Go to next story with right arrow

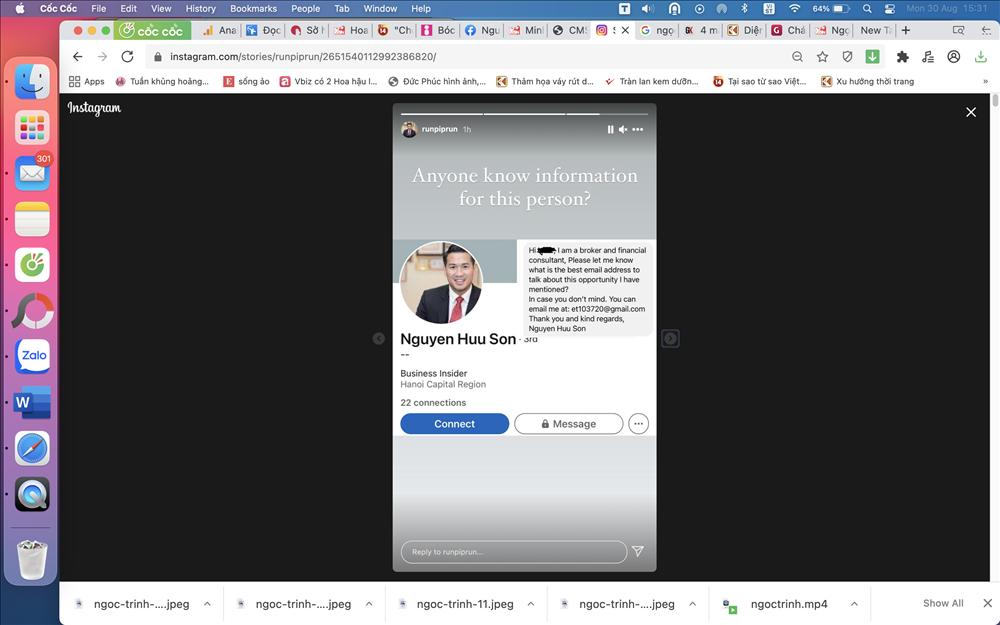pos(670,339)
